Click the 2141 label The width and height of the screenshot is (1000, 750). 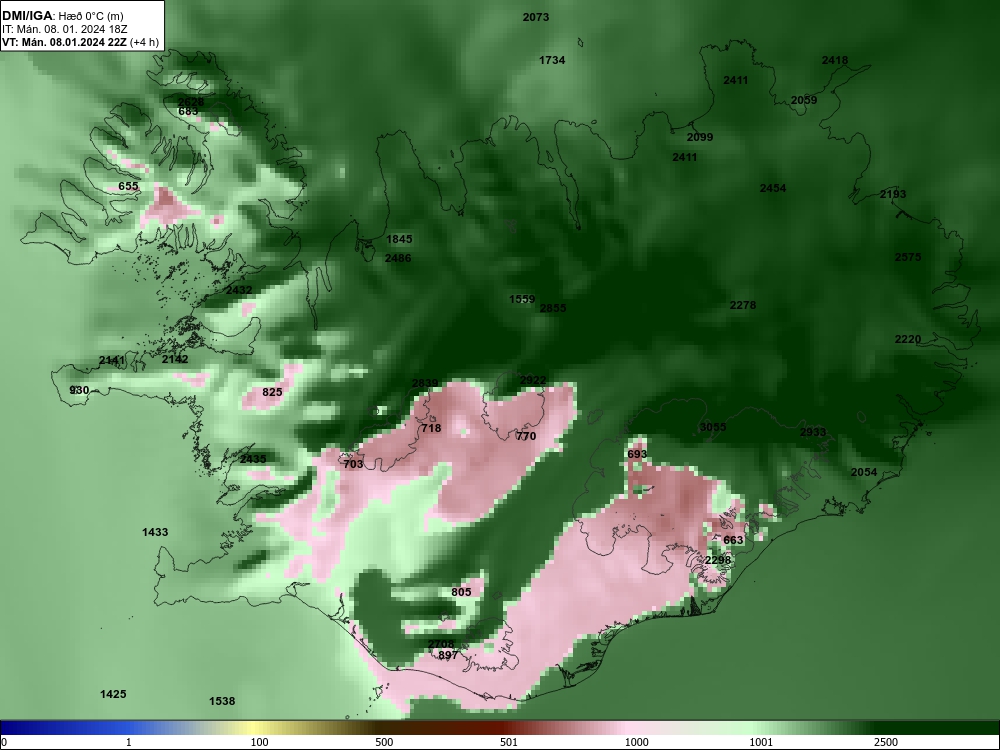click(112, 361)
